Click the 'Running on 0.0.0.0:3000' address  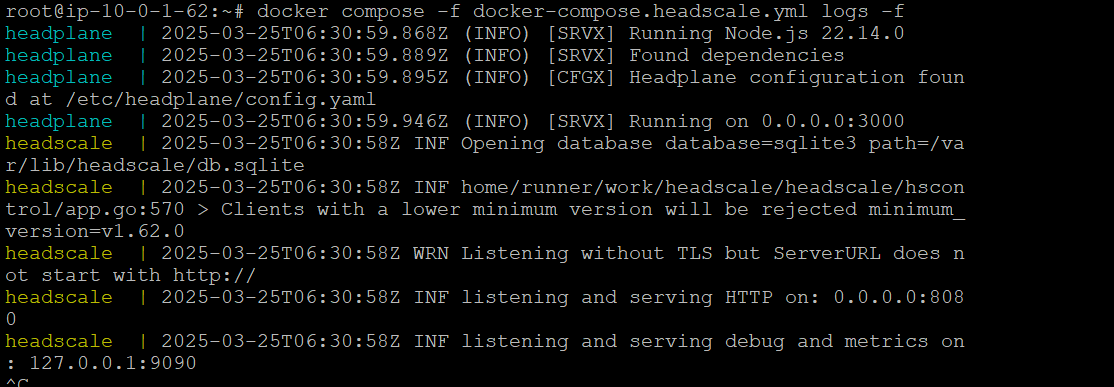767,122
